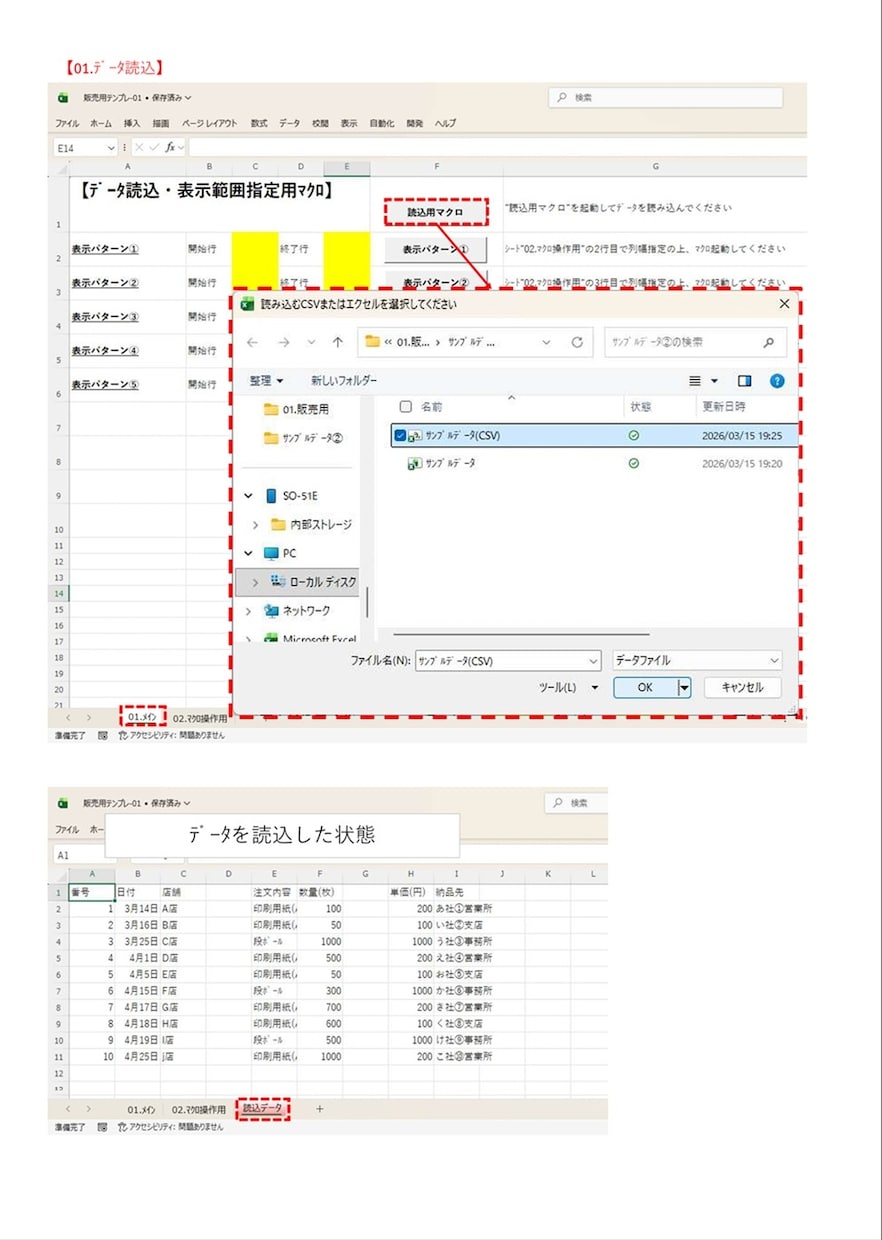Confirm the file dialog with OK
This screenshot has width=882, height=1240.
pos(645,688)
